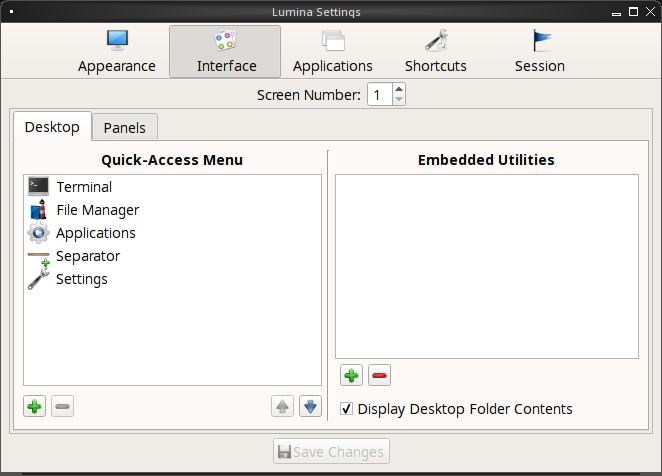Remove embedded utility with red minus
Viewport: 662px width, 476px height.
tap(380, 375)
